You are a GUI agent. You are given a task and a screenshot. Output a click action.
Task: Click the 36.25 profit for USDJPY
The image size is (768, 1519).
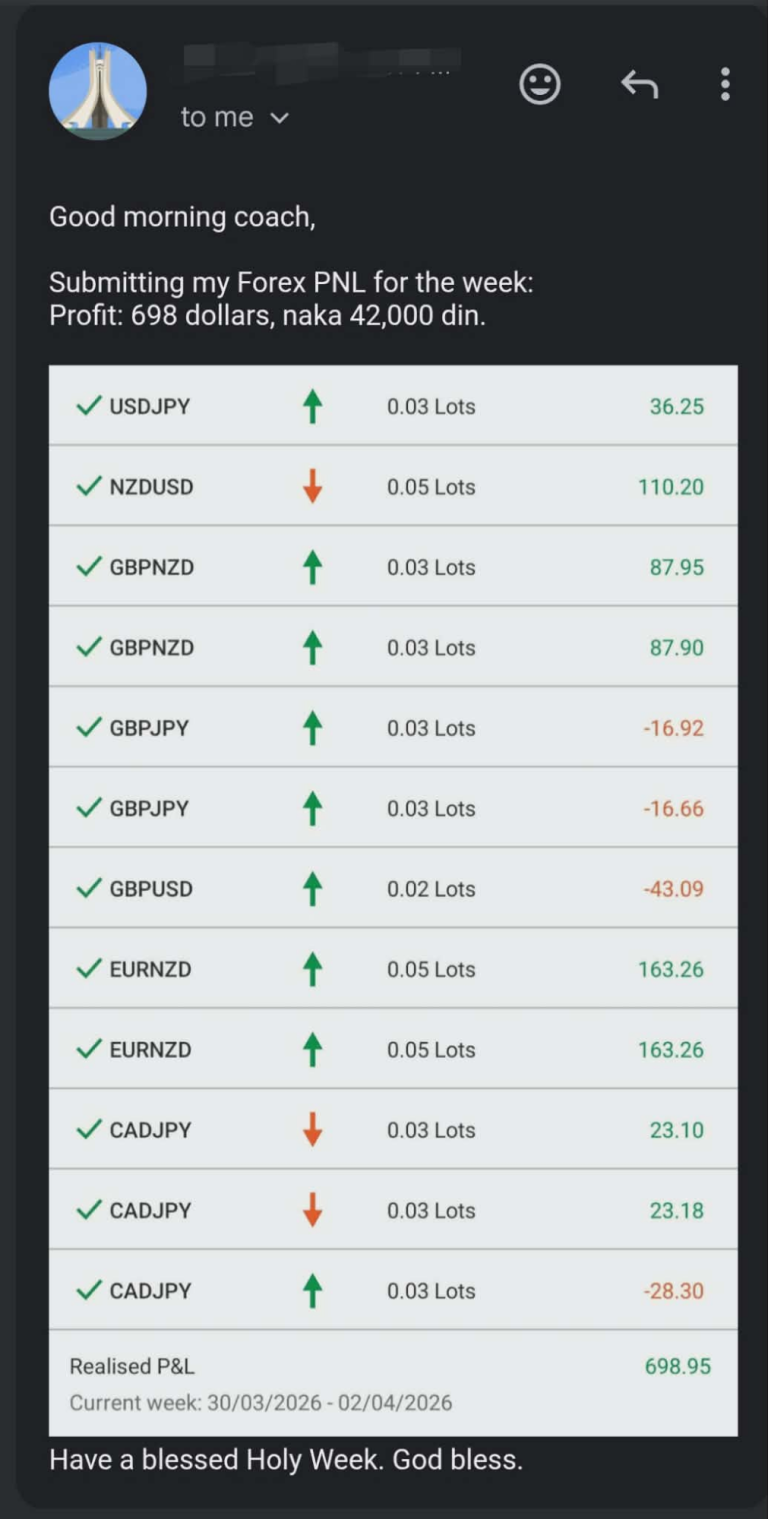[x=677, y=407]
